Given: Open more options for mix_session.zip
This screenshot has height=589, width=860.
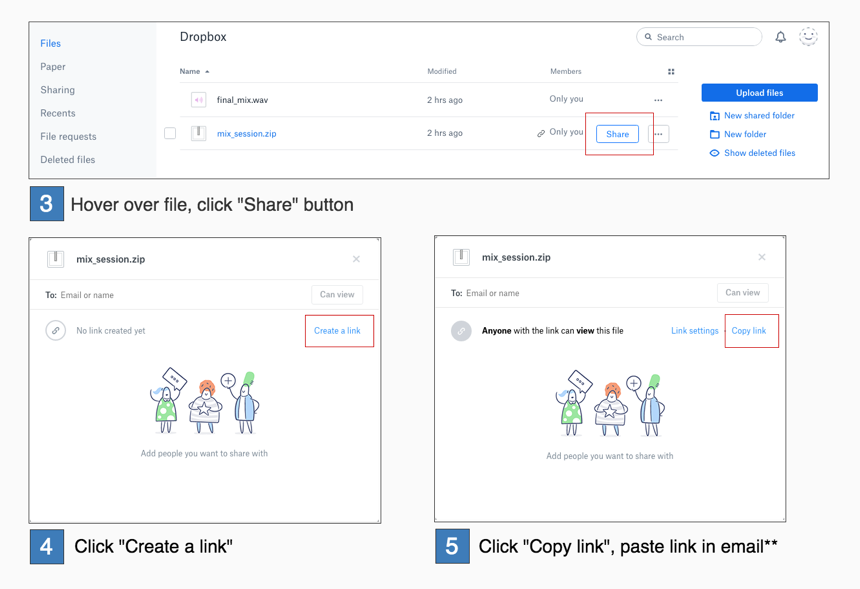Looking at the screenshot, I should coord(658,134).
